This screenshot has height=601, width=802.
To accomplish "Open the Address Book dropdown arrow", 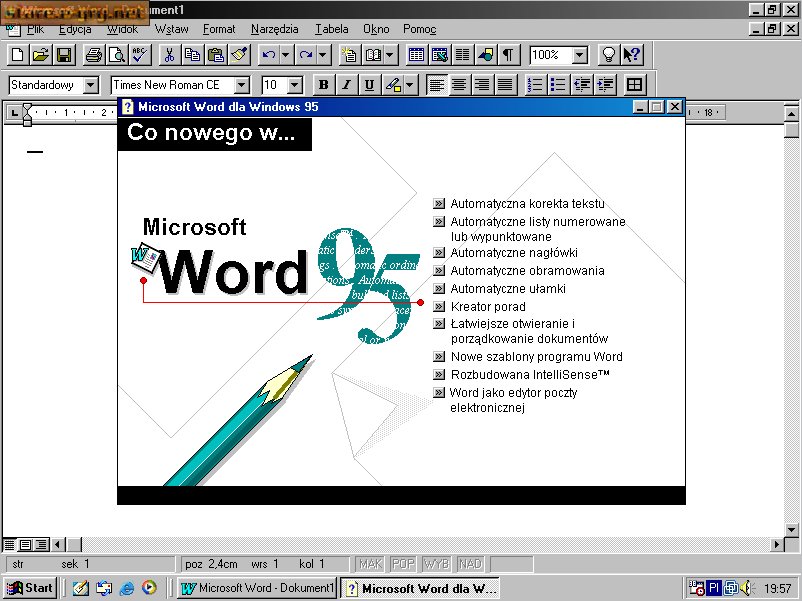I will tap(390, 55).
